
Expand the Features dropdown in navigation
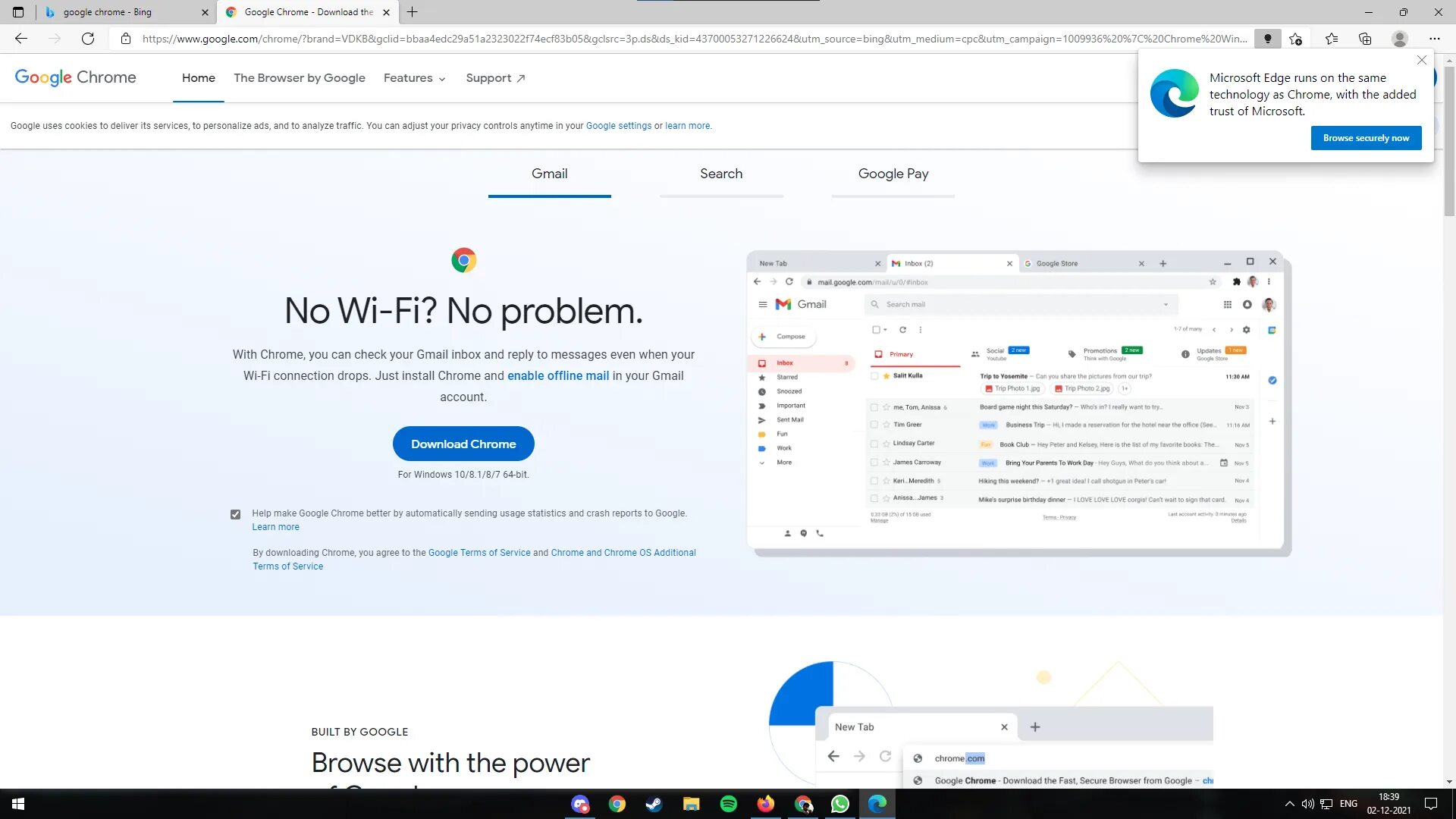pyautogui.click(x=414, y=78)
